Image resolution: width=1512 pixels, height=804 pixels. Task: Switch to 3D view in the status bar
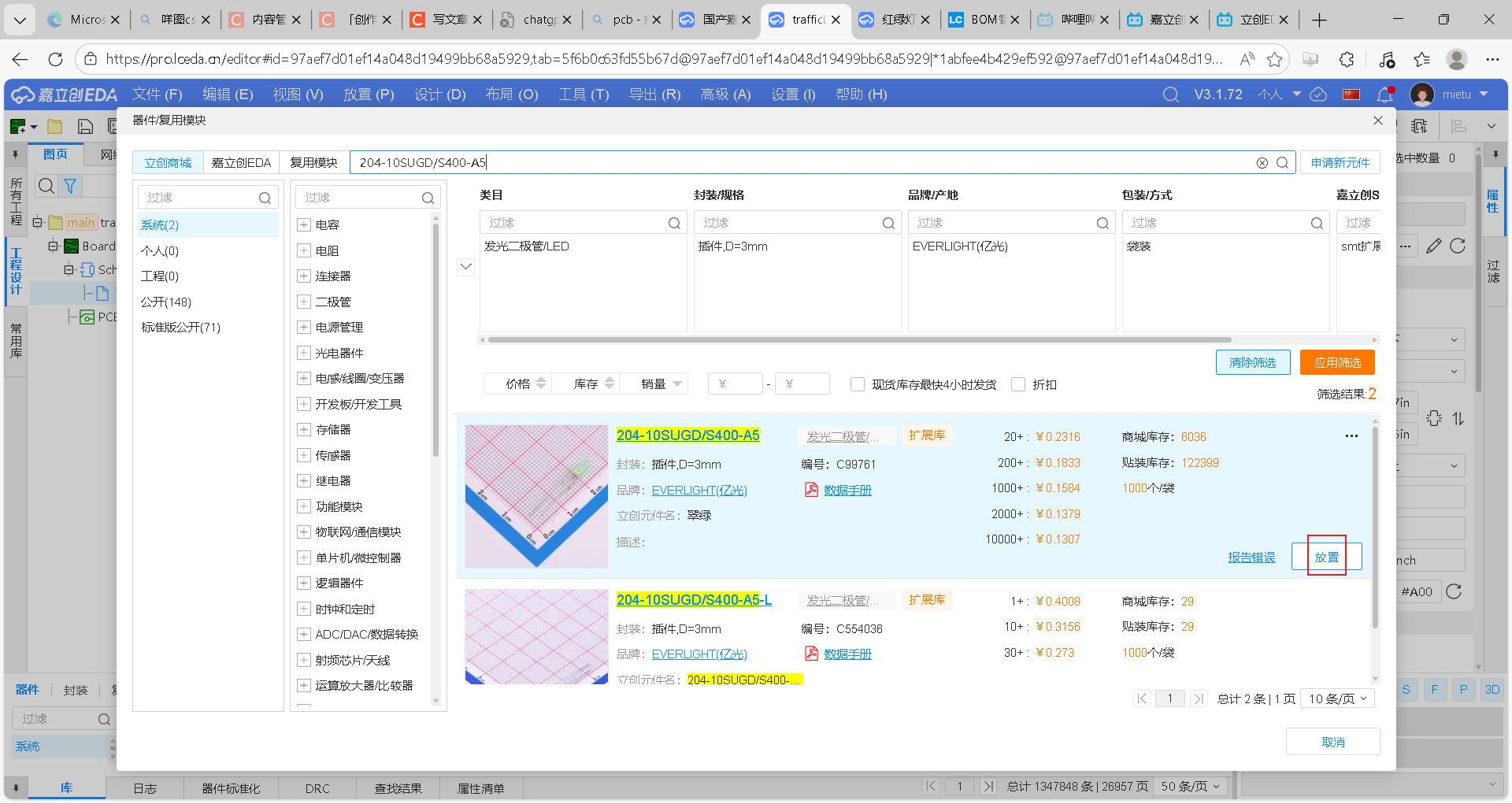[1492, 689]
